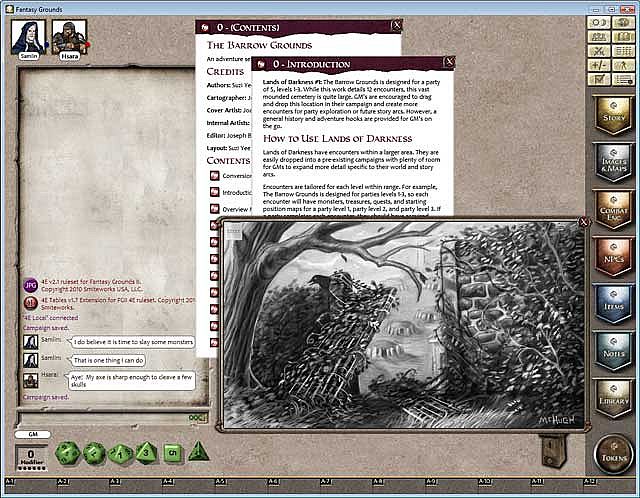
Task: Click the globe icon in top-right grid
Action: 623,23
